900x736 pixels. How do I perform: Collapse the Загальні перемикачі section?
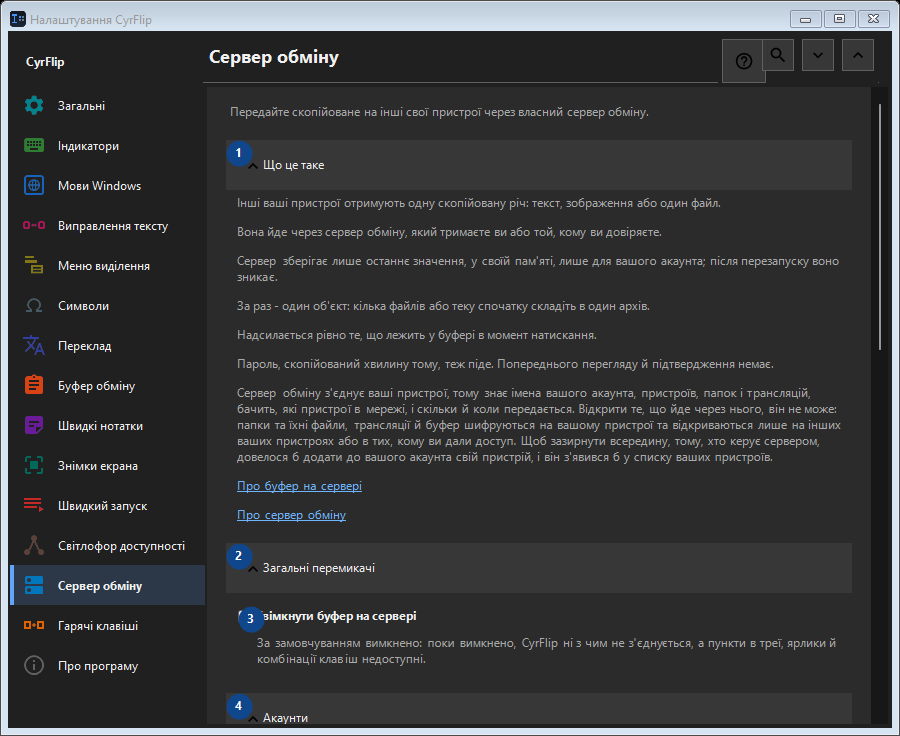[538, 568]
